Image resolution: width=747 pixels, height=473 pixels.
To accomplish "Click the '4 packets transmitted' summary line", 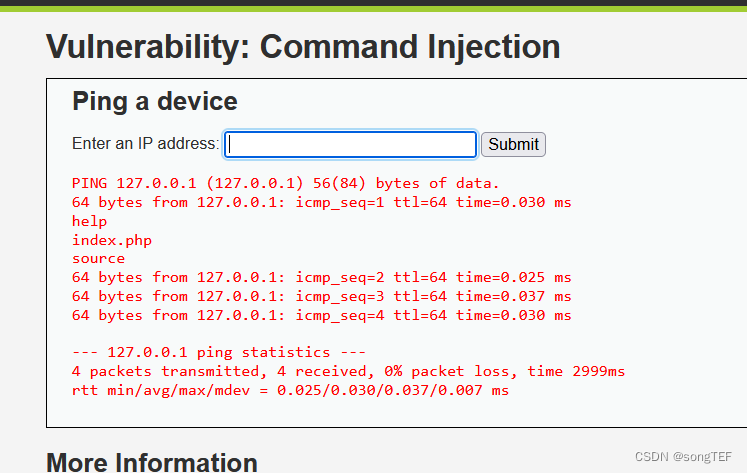I will coord(348,371).
